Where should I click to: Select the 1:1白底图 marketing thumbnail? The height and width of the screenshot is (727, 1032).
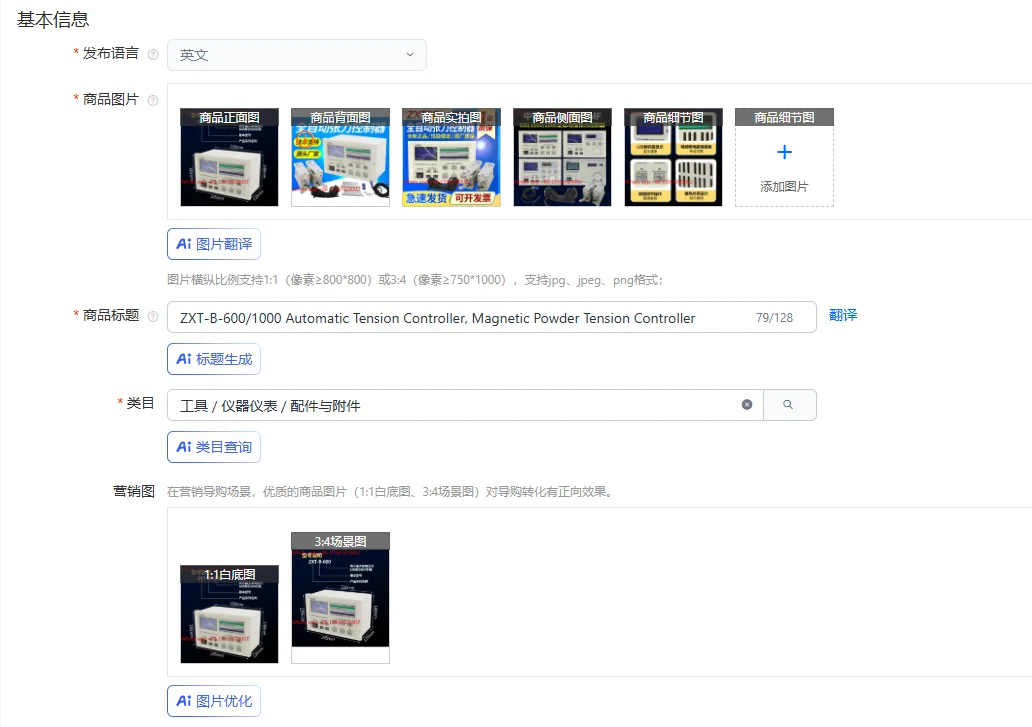[229, 614]
